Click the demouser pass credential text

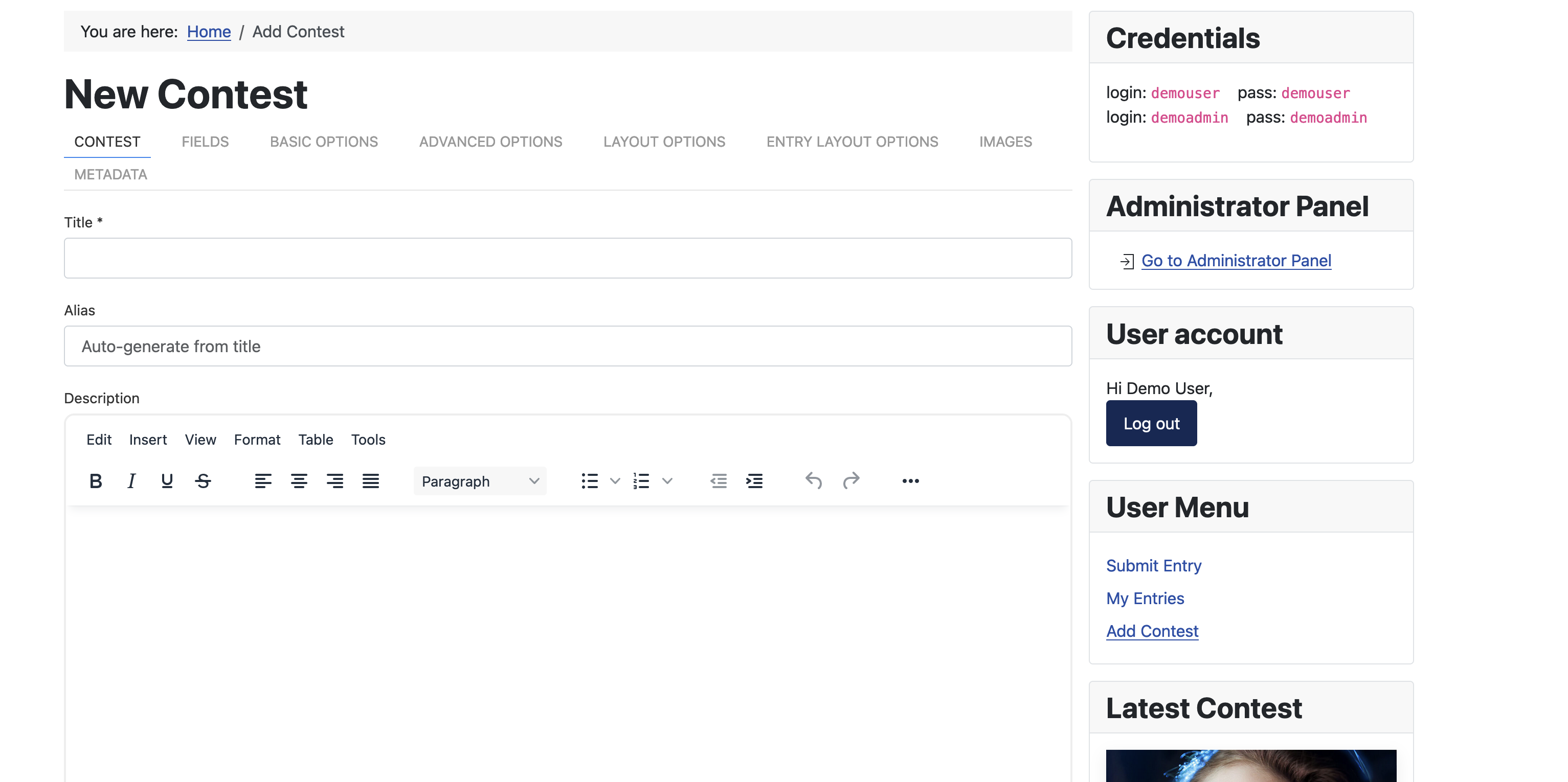(x=1315, y=93)
